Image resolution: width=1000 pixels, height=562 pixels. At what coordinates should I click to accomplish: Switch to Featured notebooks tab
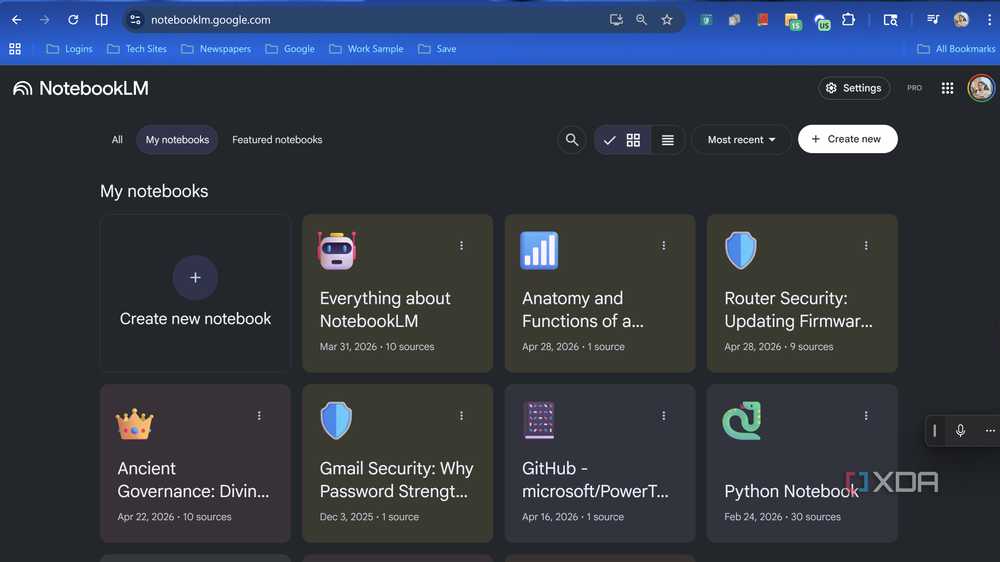tap(277, 140)
